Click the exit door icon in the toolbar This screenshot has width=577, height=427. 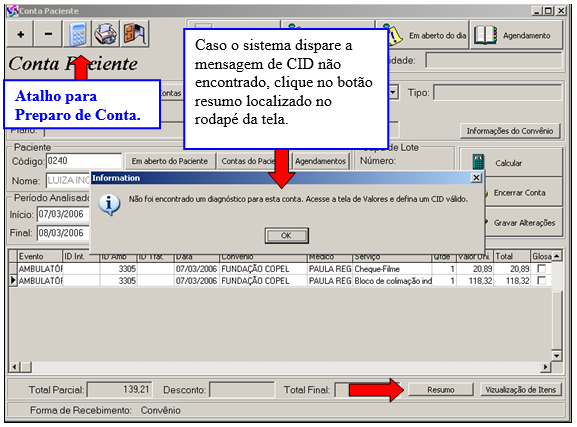[x=134, y=34]
